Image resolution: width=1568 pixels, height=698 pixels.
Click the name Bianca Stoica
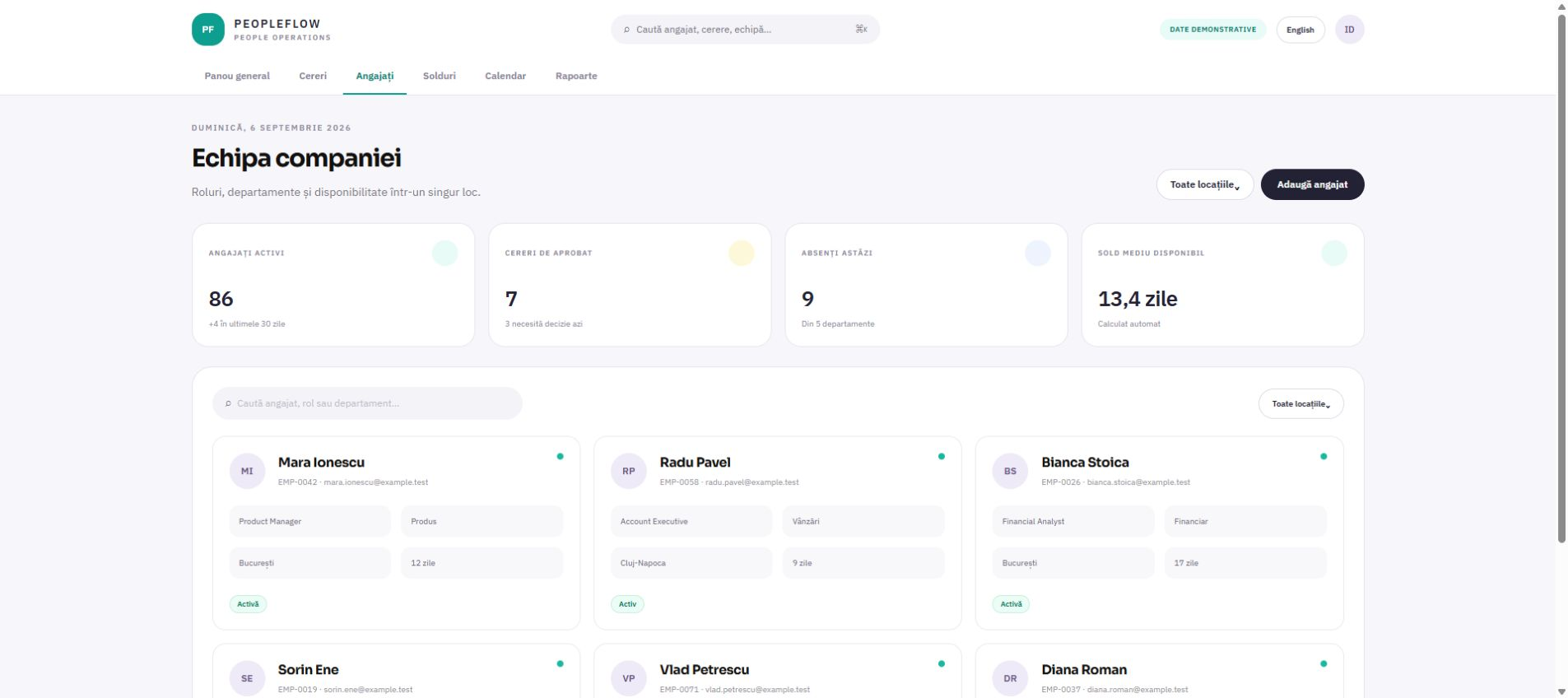pos(1085,463)
